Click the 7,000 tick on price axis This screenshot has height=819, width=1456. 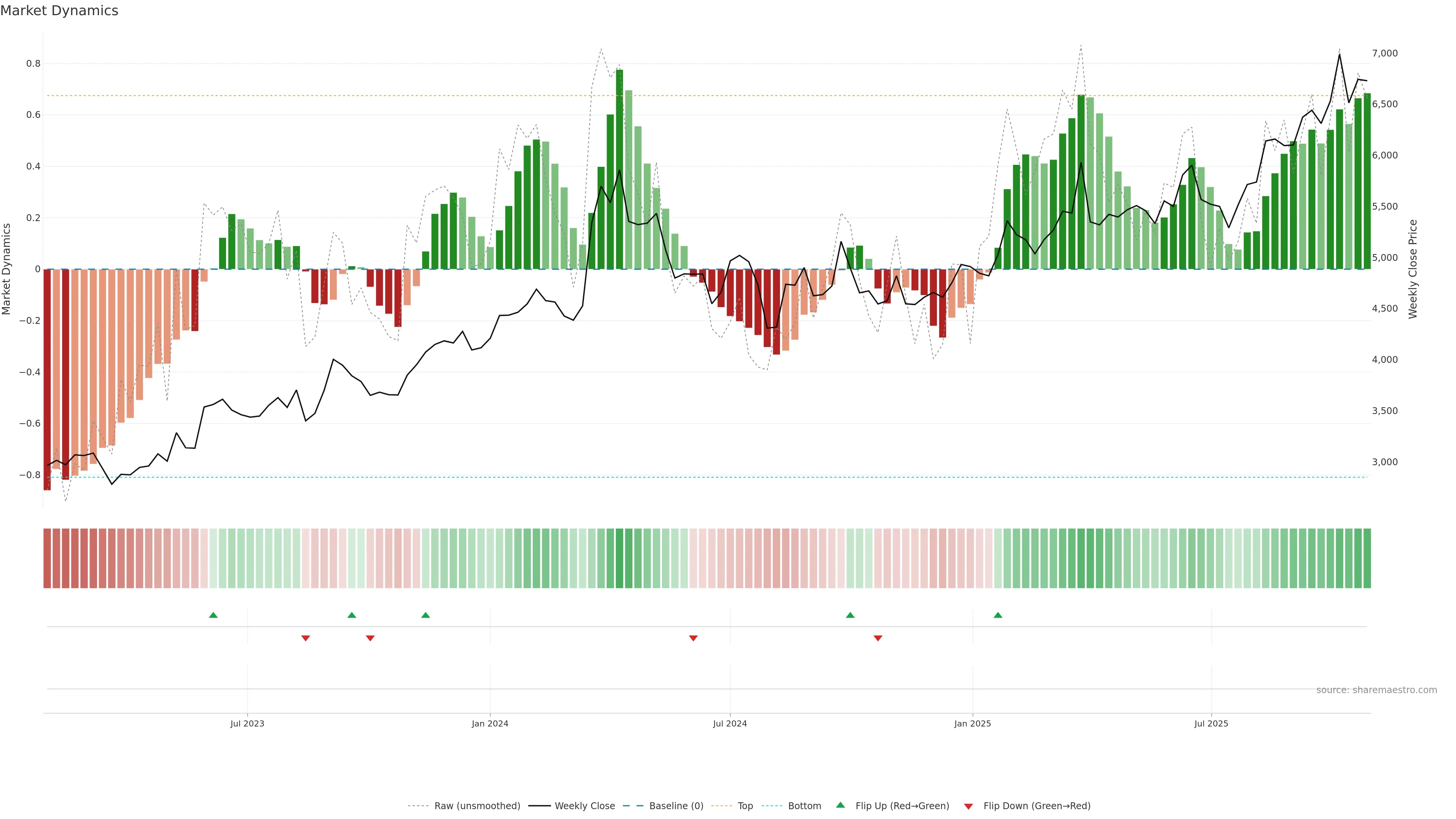point(1384,53)
